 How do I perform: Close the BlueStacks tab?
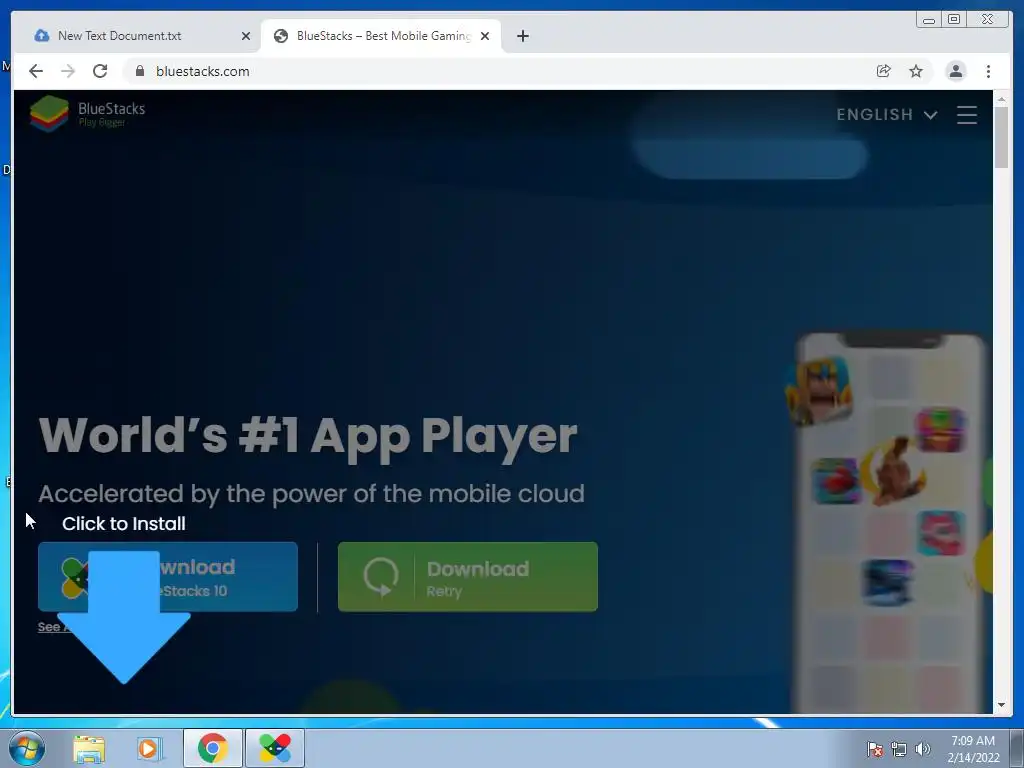[485, 36]
